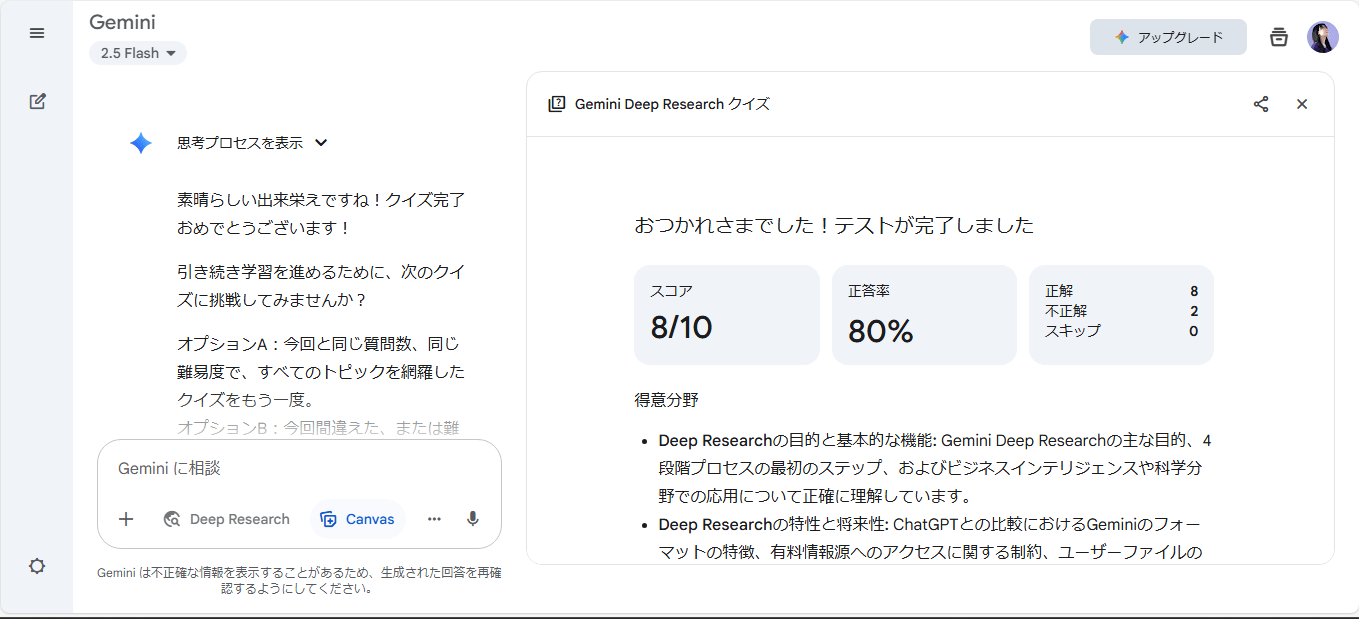Click the アップグレード button
The height and width of the screenshot is (619, 1359).
(1168, 37)
